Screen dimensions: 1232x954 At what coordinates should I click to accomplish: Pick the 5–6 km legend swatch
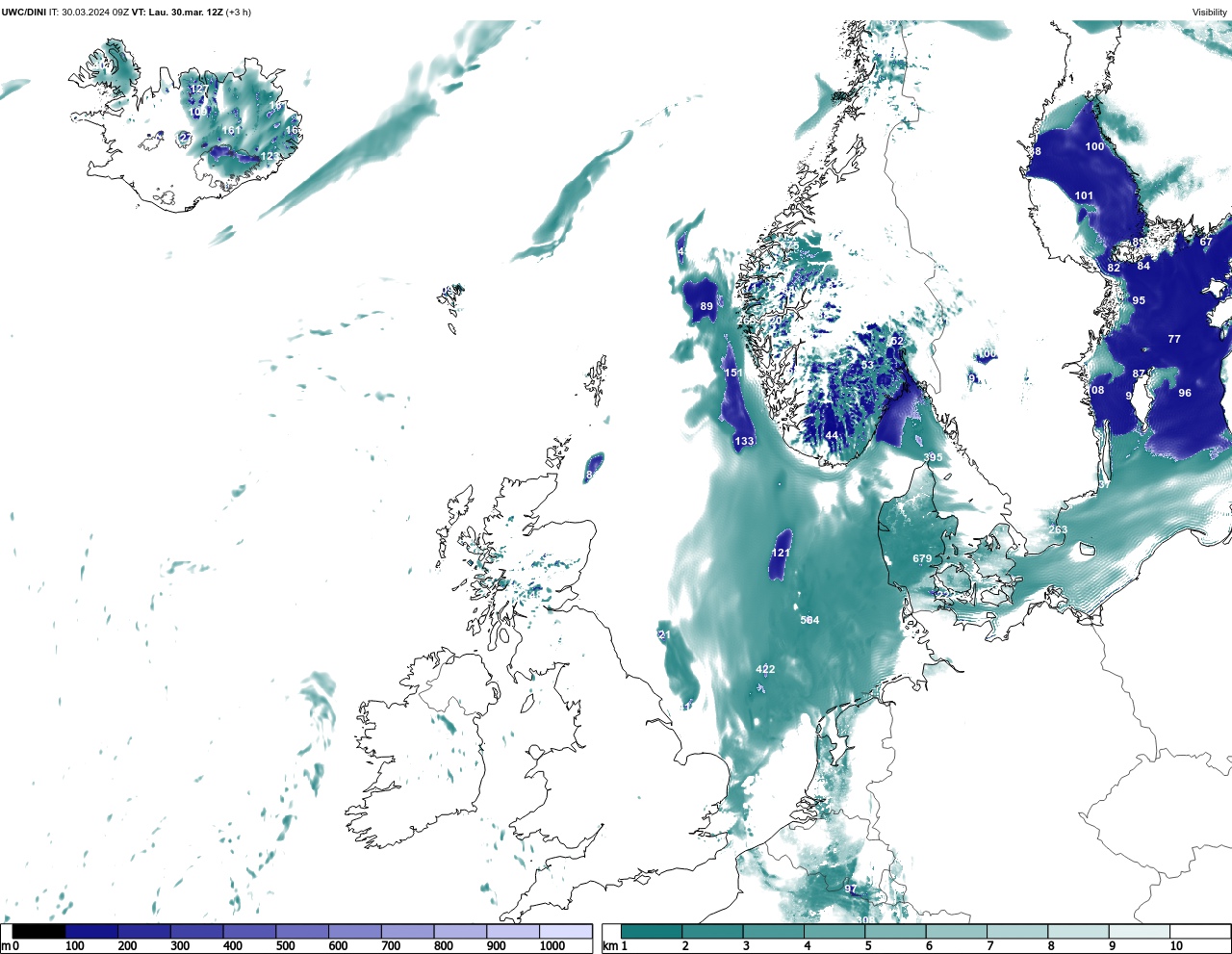[x=895, y=931]
